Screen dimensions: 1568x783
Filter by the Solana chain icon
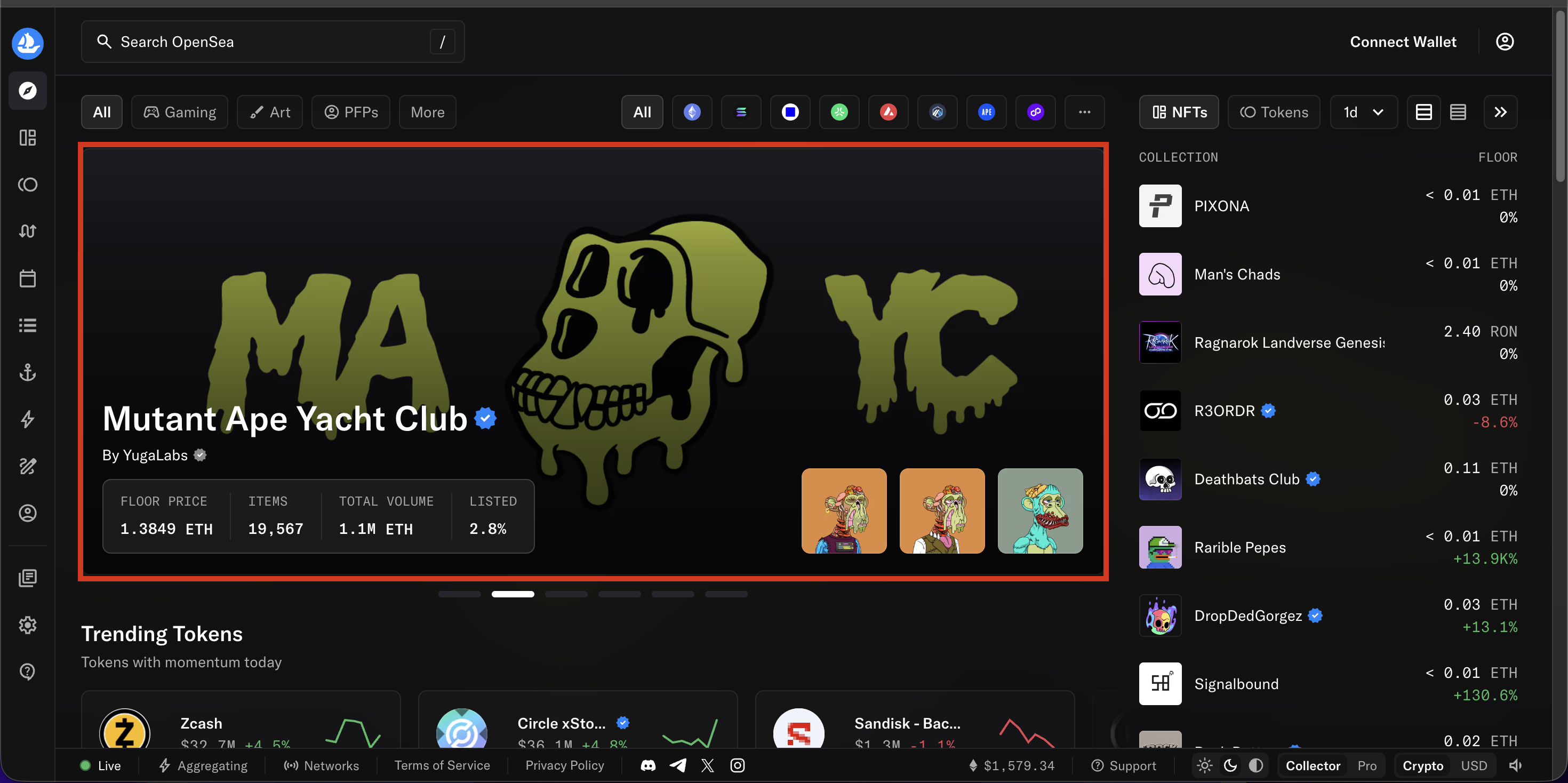(x=741, y=112)
